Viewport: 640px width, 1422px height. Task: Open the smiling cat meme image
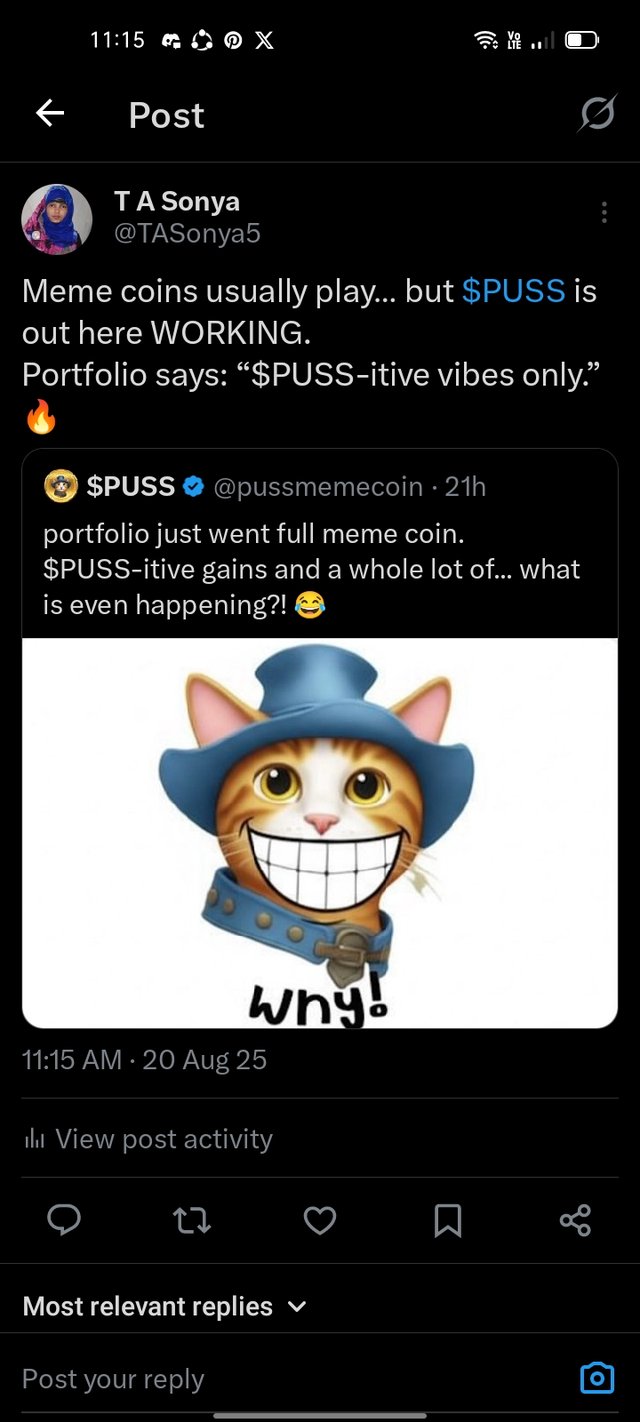click(x=319, y=832)
